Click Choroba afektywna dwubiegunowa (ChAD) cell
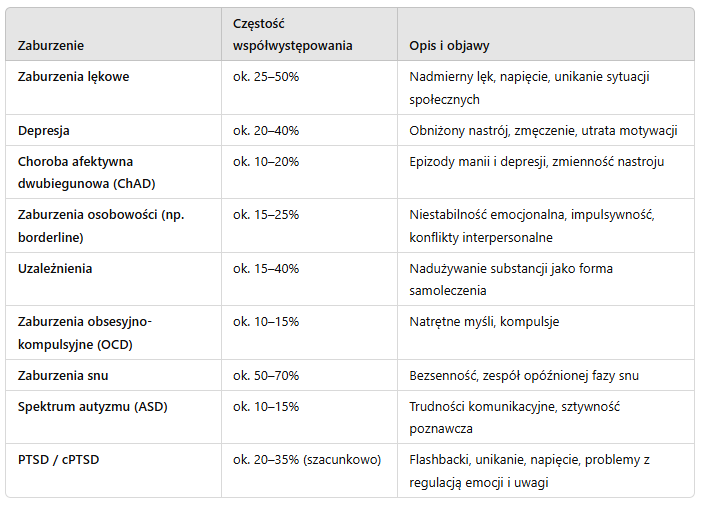711x516 pixels. tap(87, 172)
